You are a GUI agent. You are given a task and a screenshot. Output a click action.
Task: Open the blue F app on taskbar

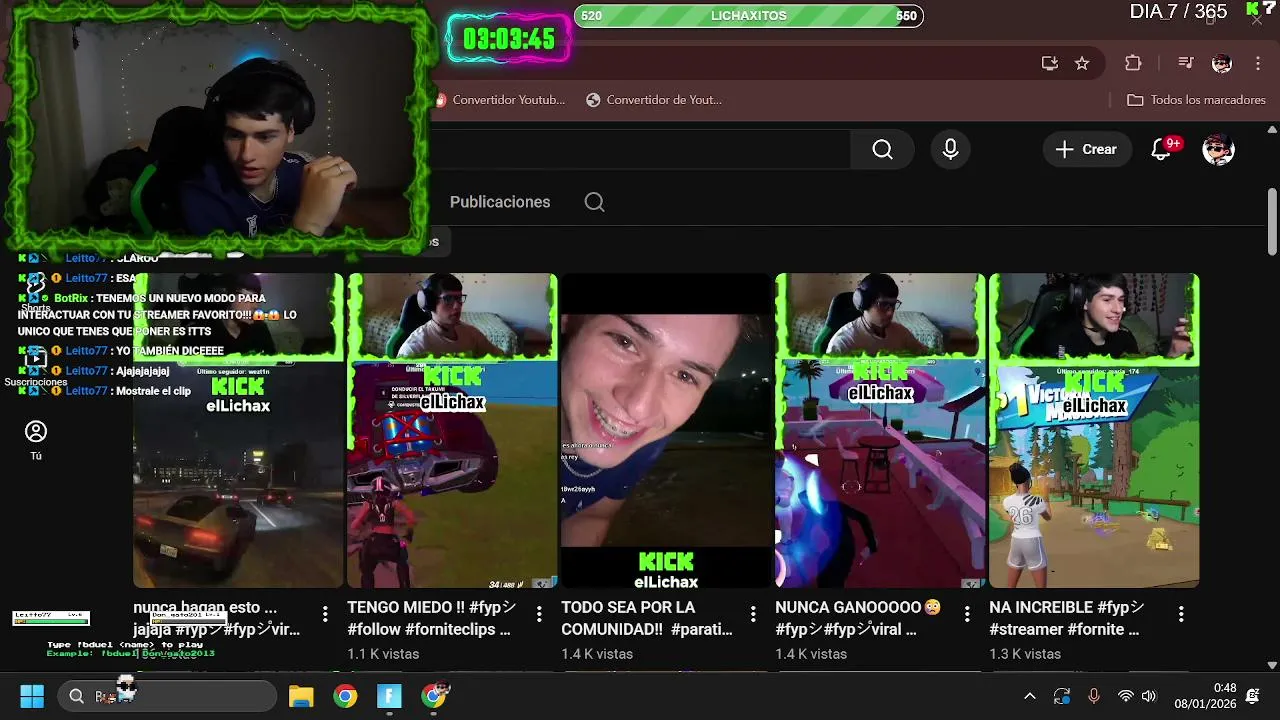(389, 696)
